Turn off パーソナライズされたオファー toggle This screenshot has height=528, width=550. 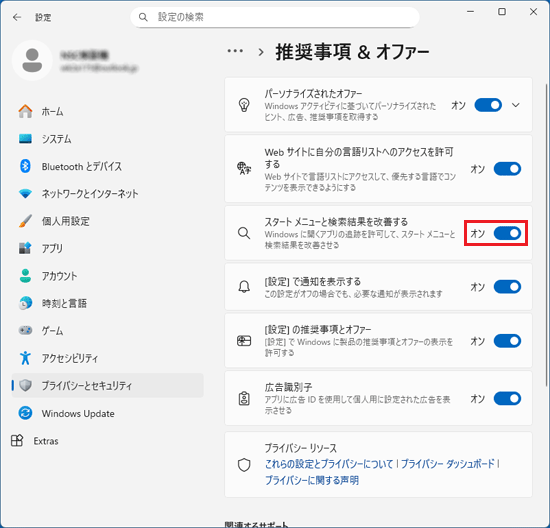pyautogui.click(x=488, y=105)
